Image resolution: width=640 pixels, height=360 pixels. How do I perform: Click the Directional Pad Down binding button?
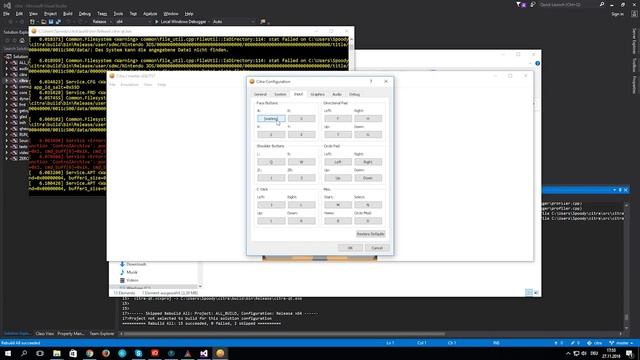click(368, 135)
